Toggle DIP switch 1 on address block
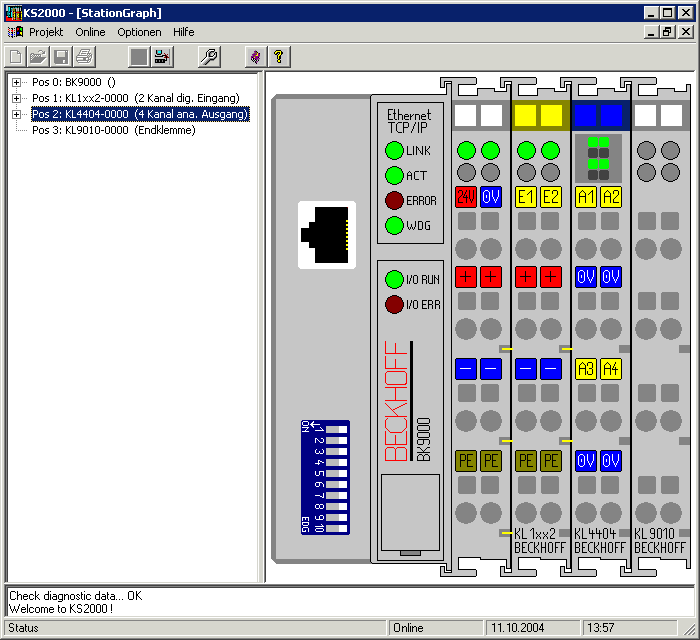Image resolution: width=700 pixels, height=640 pixels. click(336, 429)
